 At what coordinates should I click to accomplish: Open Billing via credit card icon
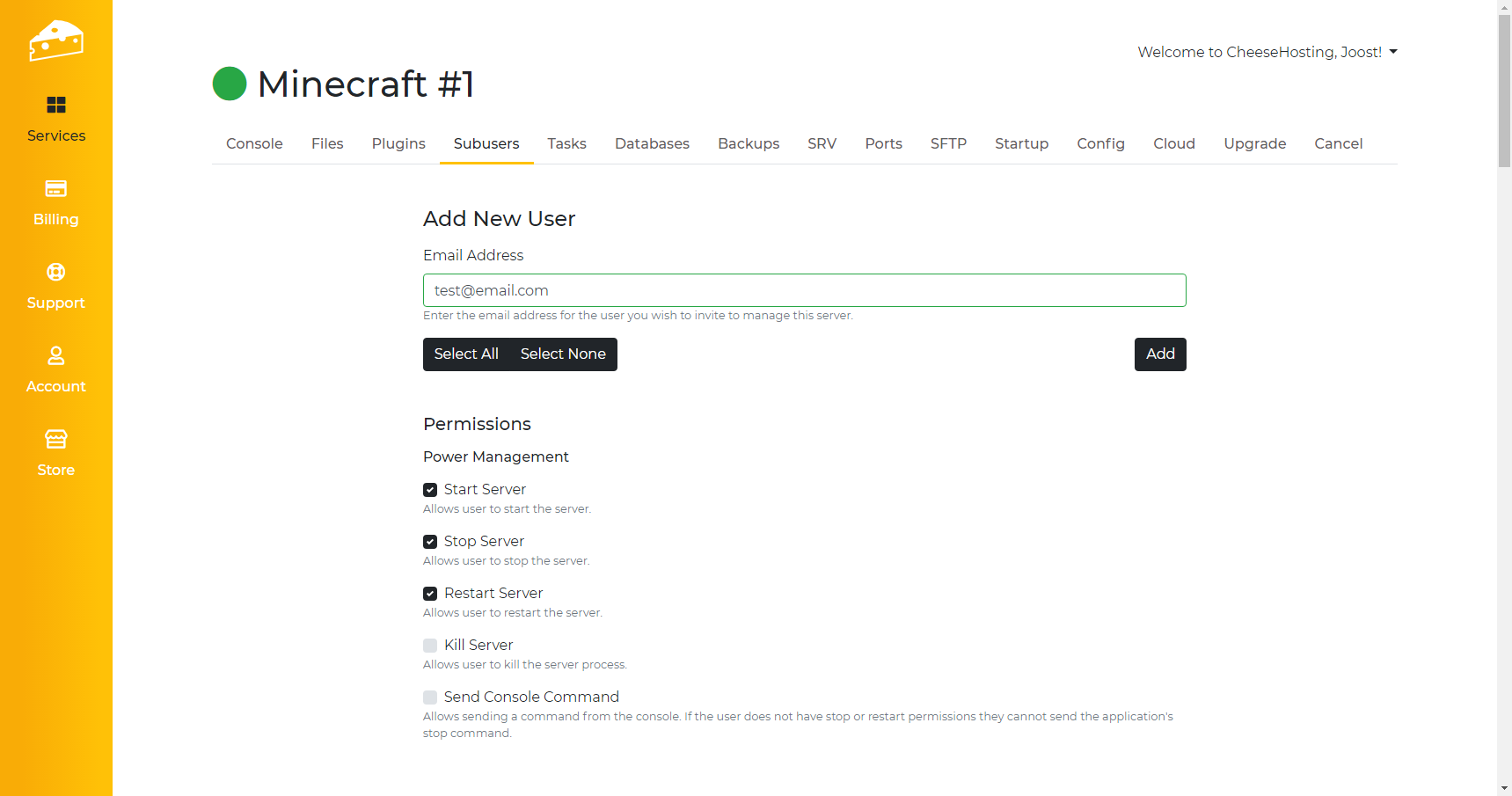(x=56, y=188)
